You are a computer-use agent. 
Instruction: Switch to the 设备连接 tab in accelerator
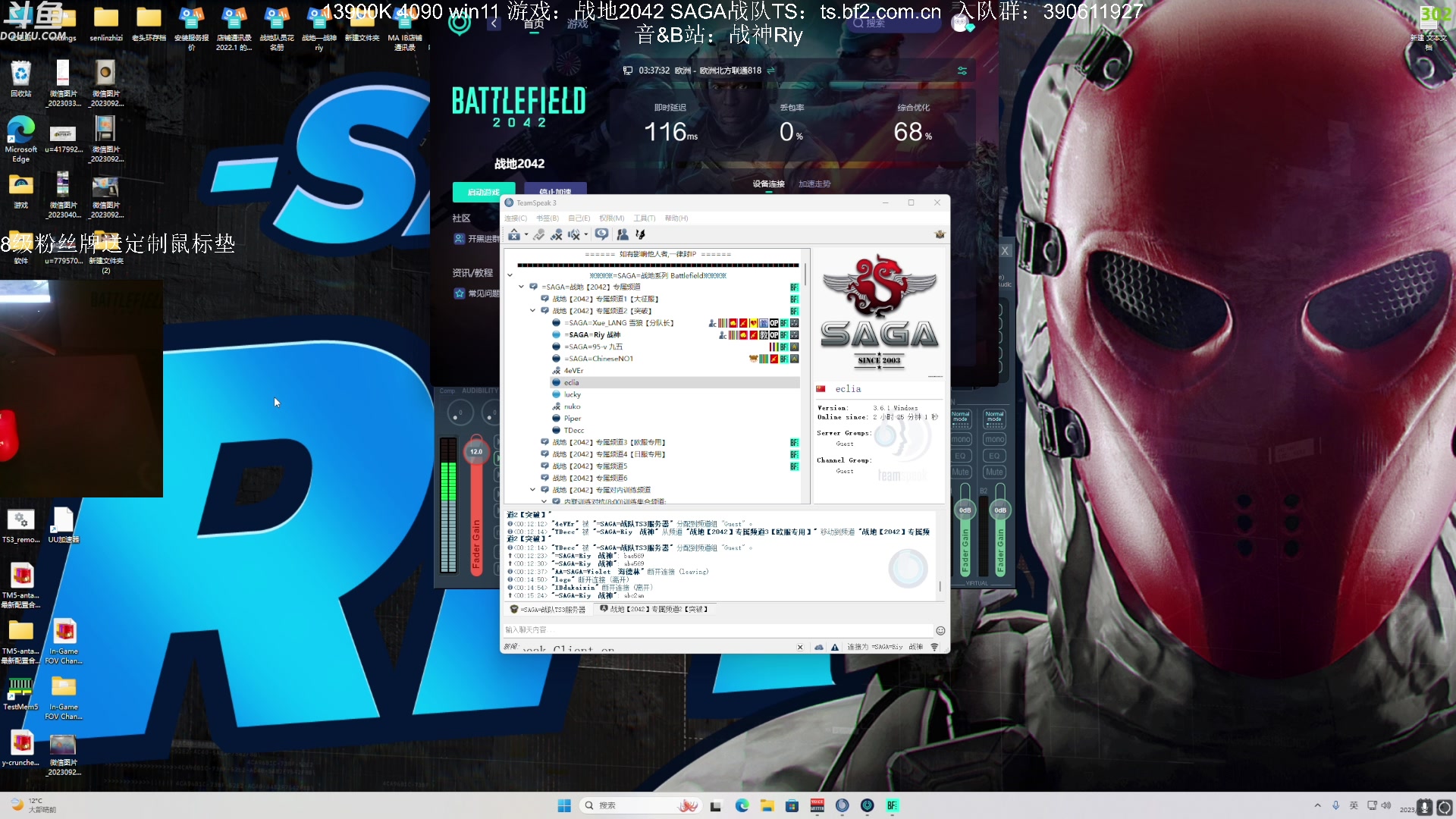click(x=769, y=184)
